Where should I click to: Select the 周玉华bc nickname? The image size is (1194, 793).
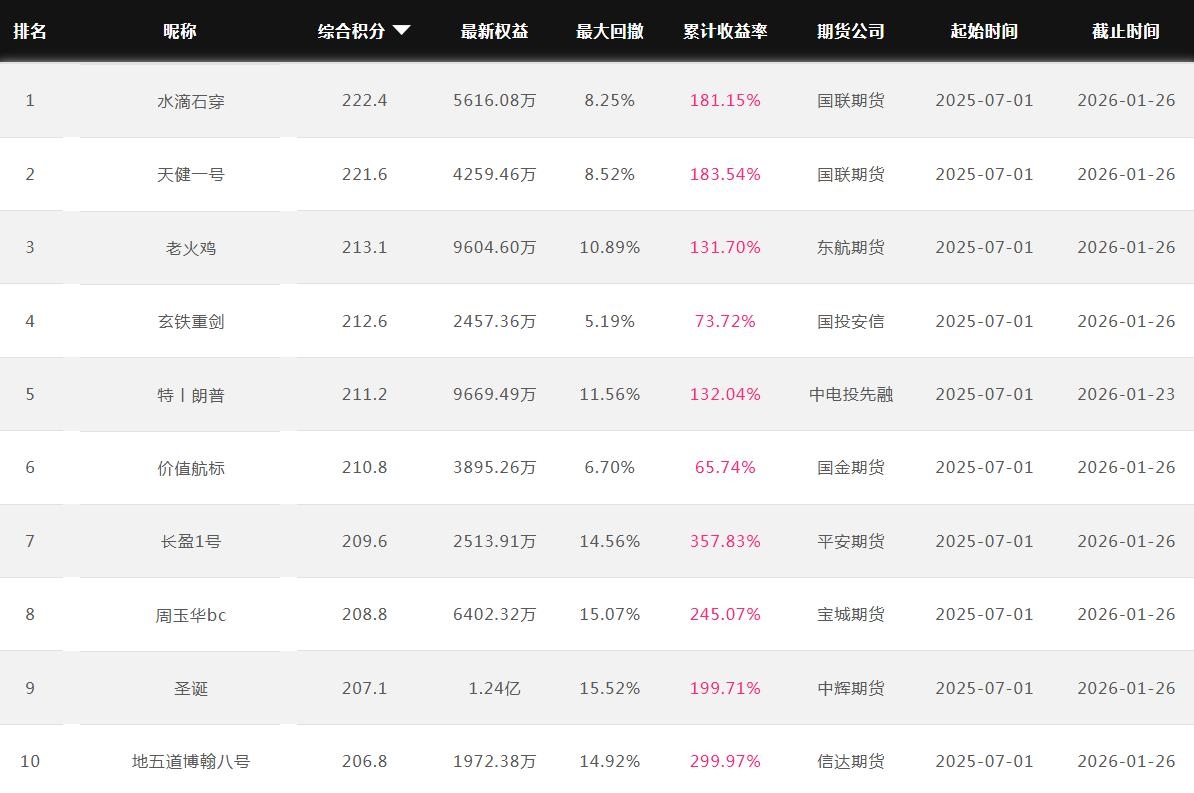coord(190,615)
